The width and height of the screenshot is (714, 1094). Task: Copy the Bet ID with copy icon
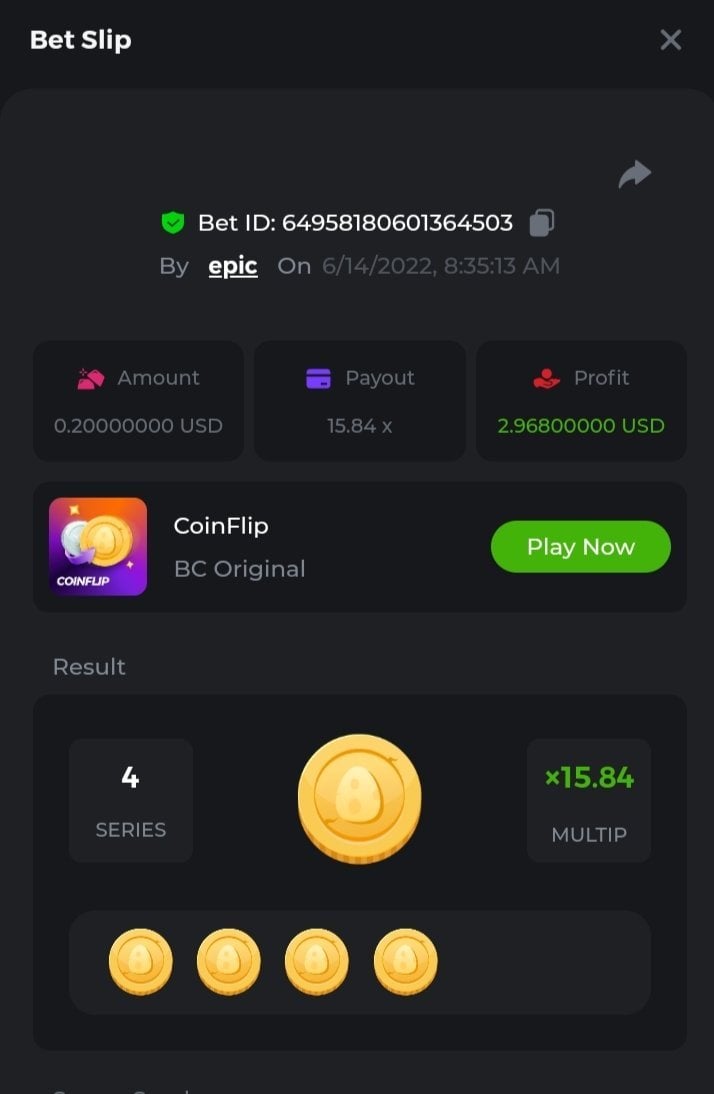coord(541,222)
